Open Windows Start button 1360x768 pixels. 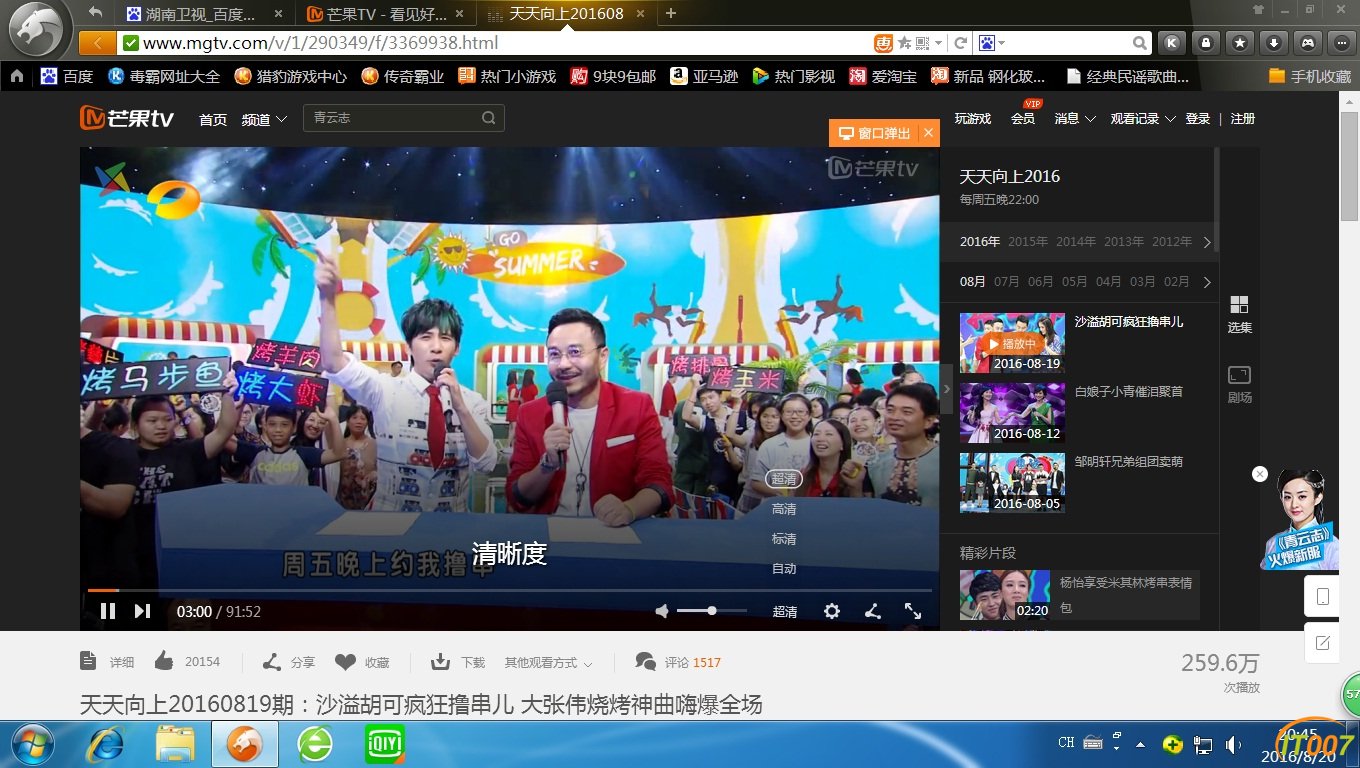(x=33, y=744)
